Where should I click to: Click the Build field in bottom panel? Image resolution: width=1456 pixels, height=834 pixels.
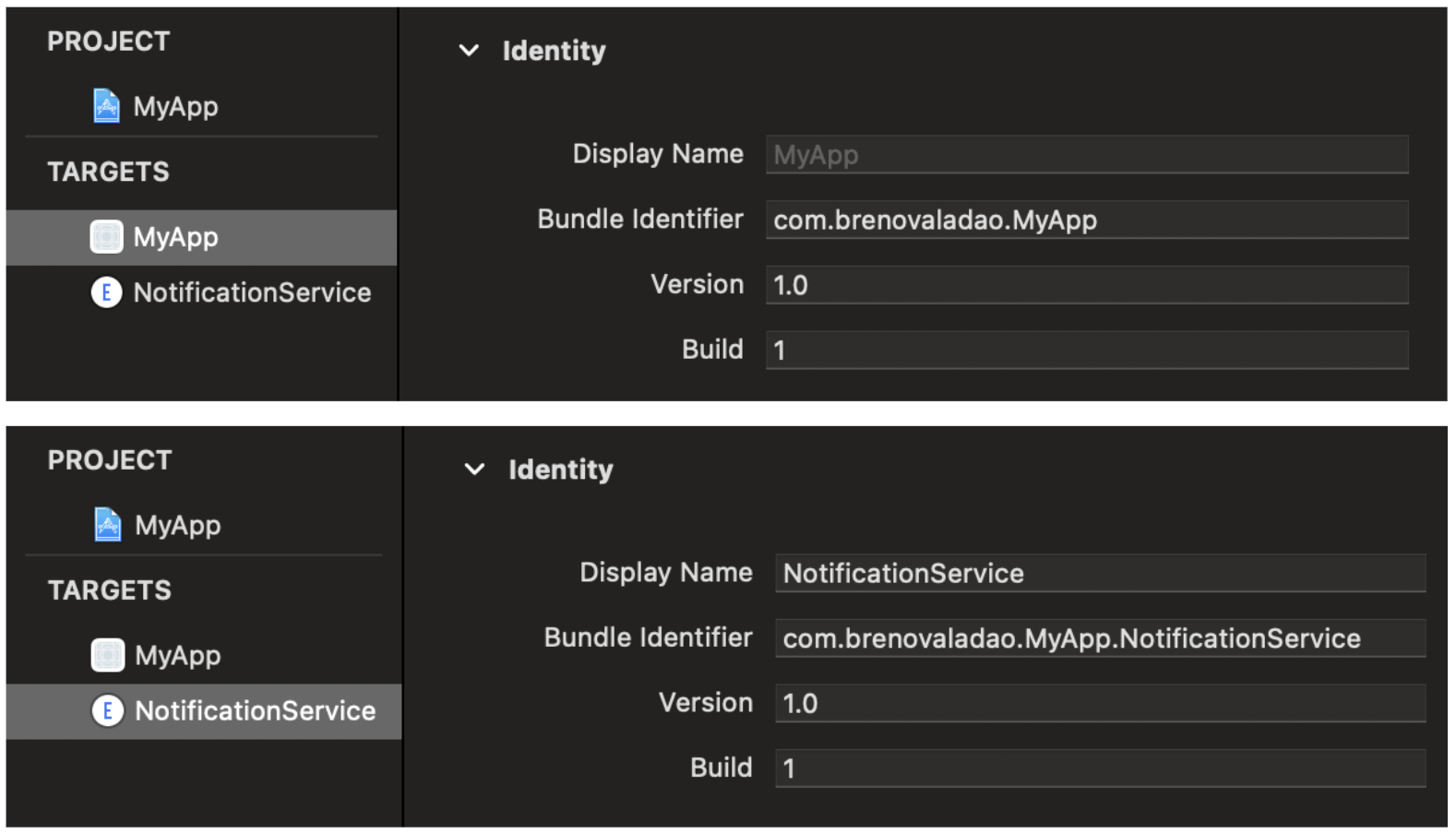[x=1099, y=768]
